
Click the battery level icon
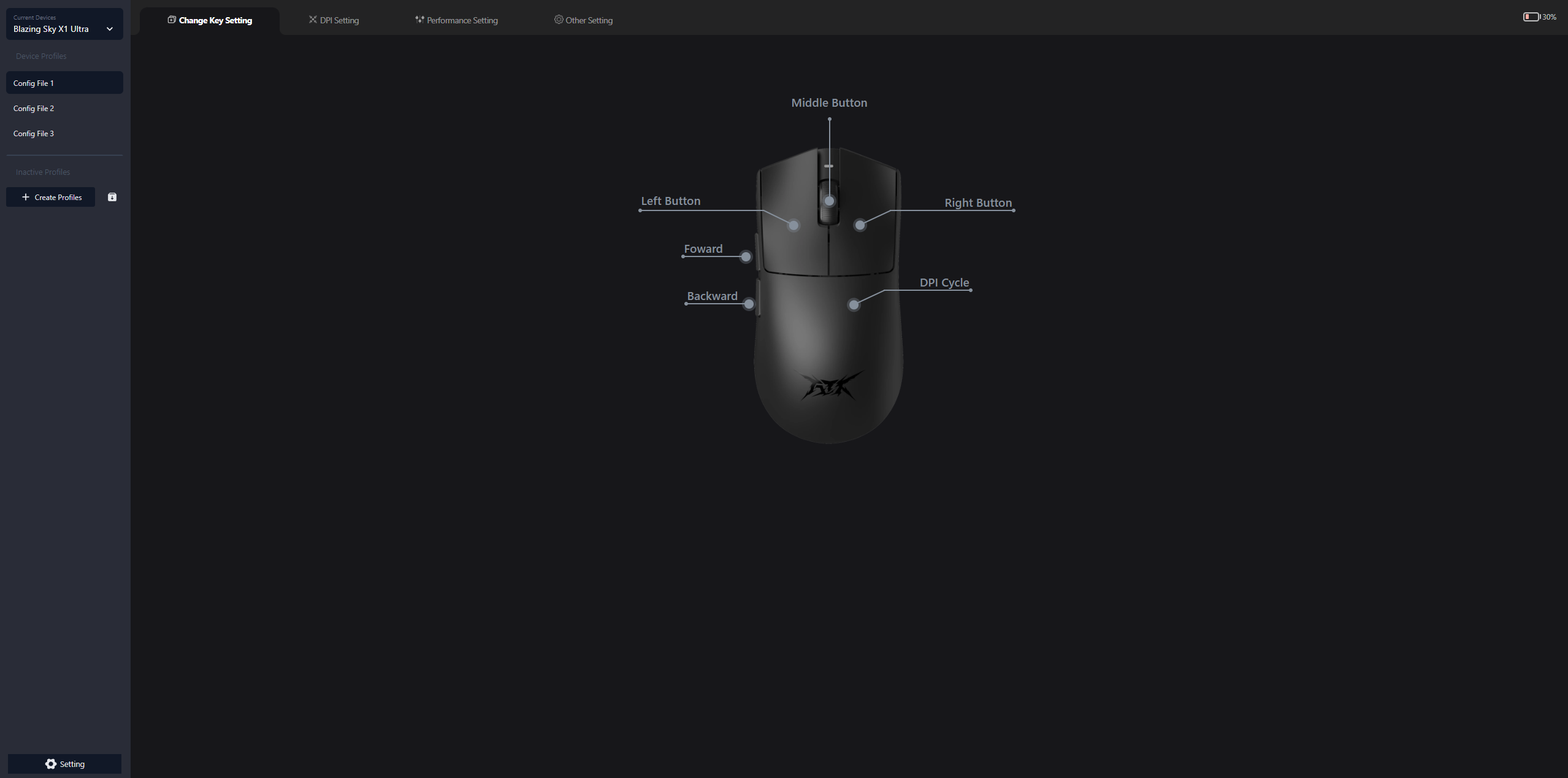1531,17
